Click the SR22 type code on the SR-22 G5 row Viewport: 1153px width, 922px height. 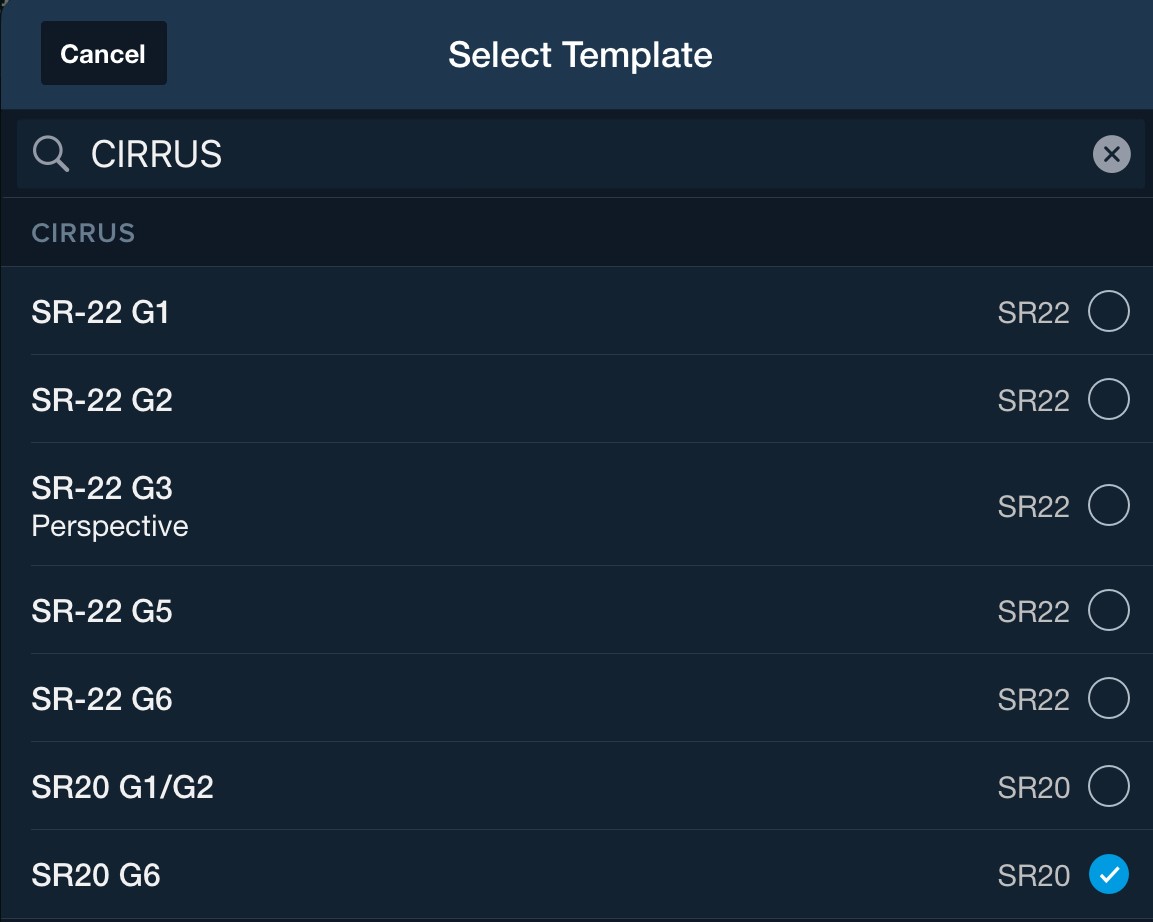1033,612
